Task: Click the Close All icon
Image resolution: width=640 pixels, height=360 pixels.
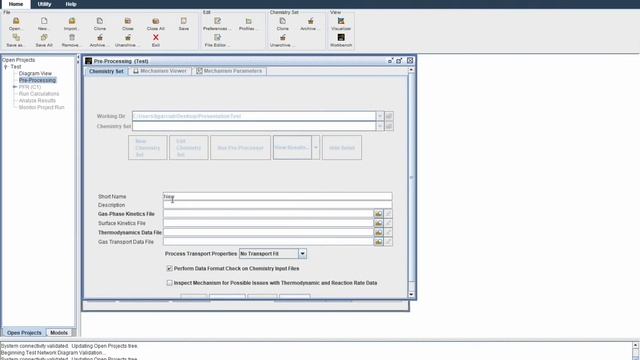Action: (x=156, y=21)
